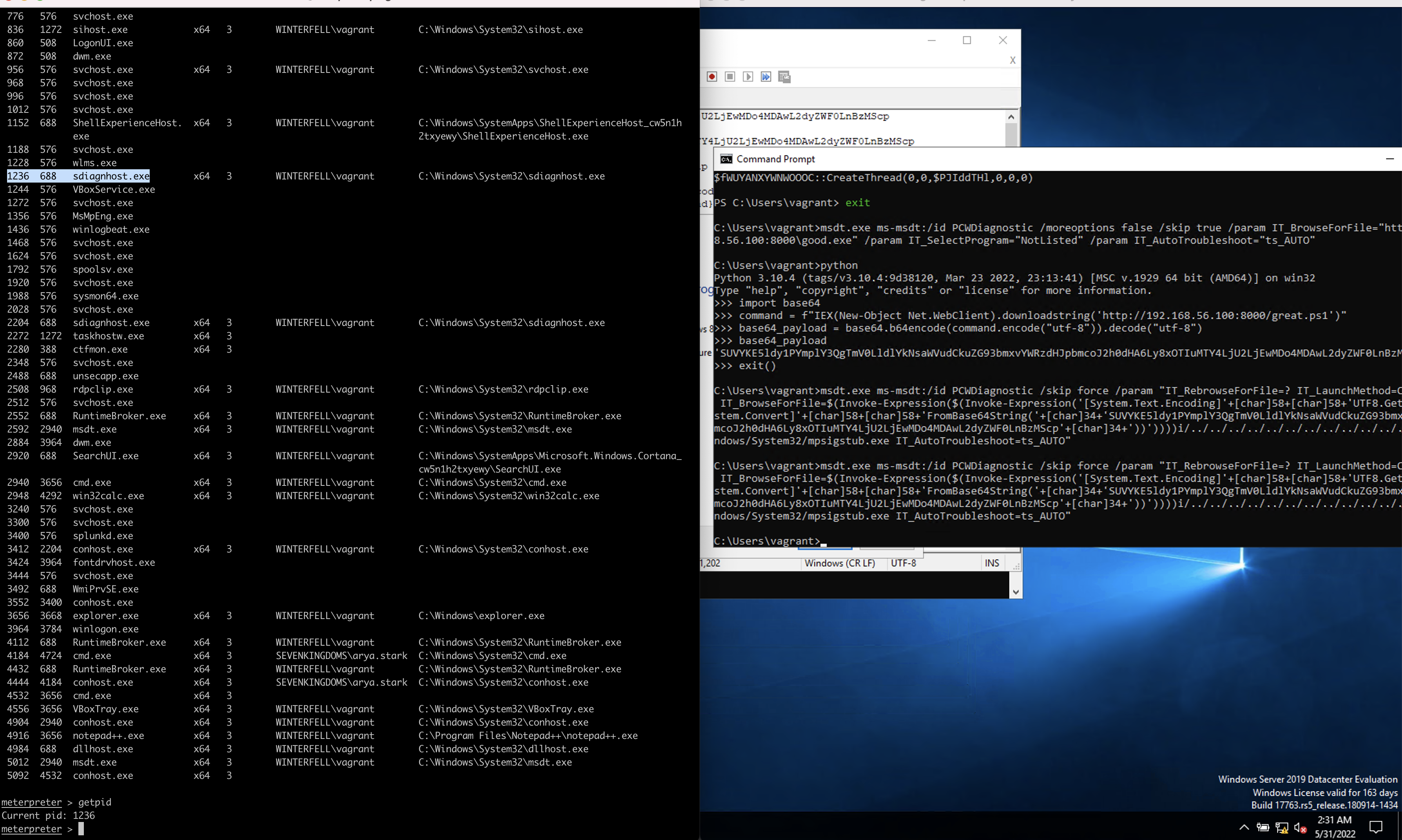This screenshot has height=840, width=1402.
Task: Click Notepad++ Start Recording macro icon
Action: tap(712, 76)
